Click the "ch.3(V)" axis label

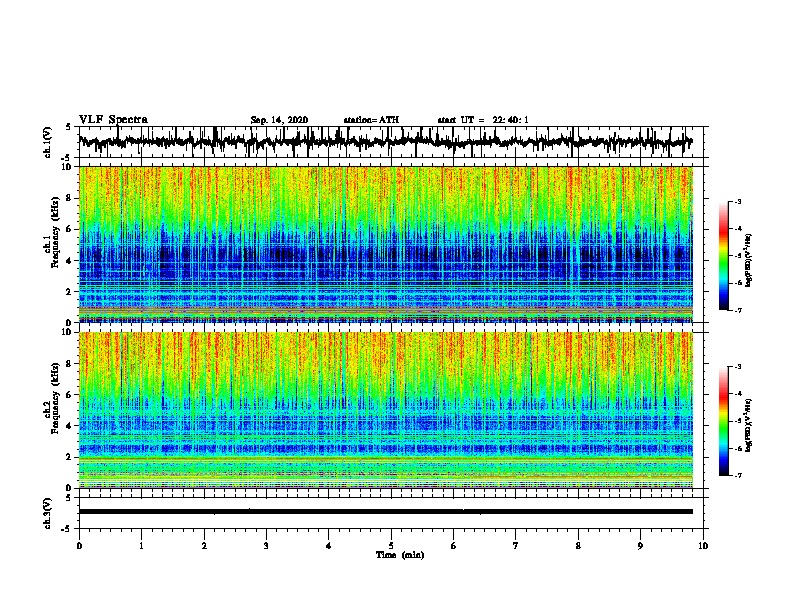coord(48,513)
